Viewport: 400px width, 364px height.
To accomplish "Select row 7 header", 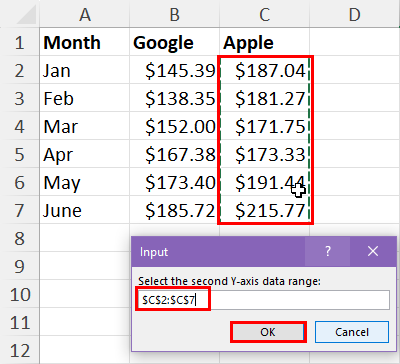I will [x=20, y=211].
